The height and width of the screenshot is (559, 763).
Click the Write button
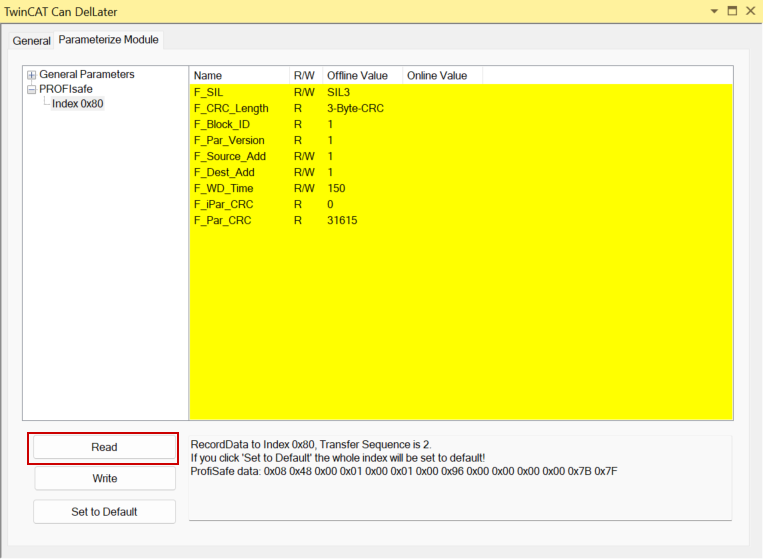tap(105, 478)
